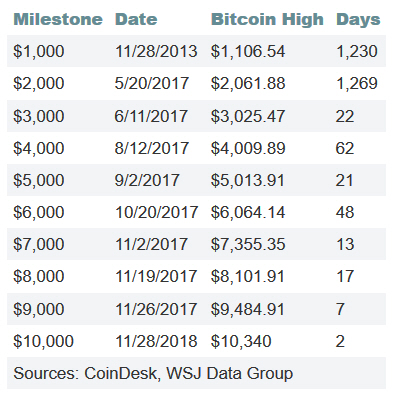The width and height of the screenshot is (408, 397).
Task: Click the Sources: CoinDesk, WSJ Data Group text
Action: (153, 373)
